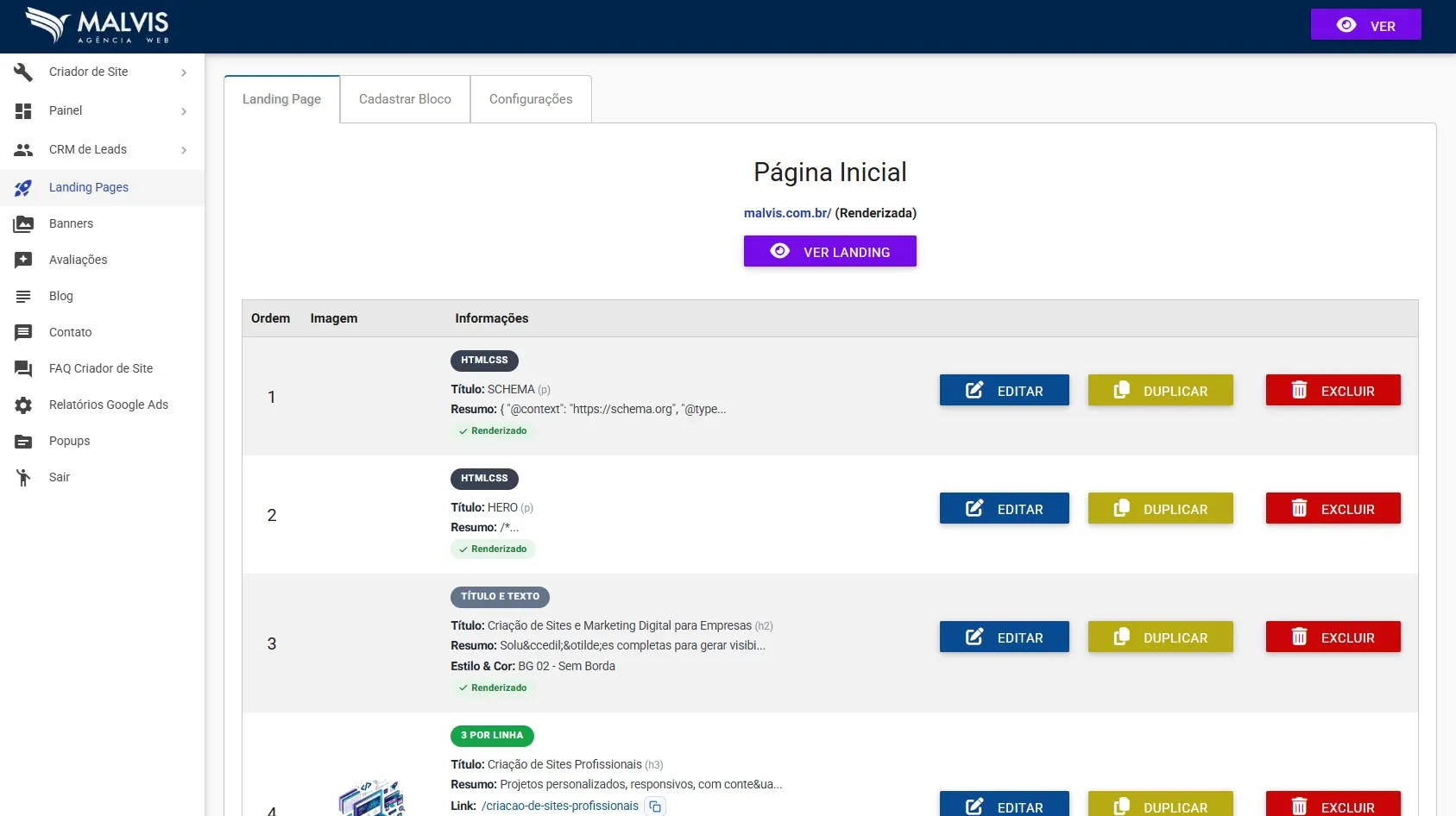1456x816 pixels.
Task: Click EXCLUIR label for row 4
Action: click(1347, 808)
